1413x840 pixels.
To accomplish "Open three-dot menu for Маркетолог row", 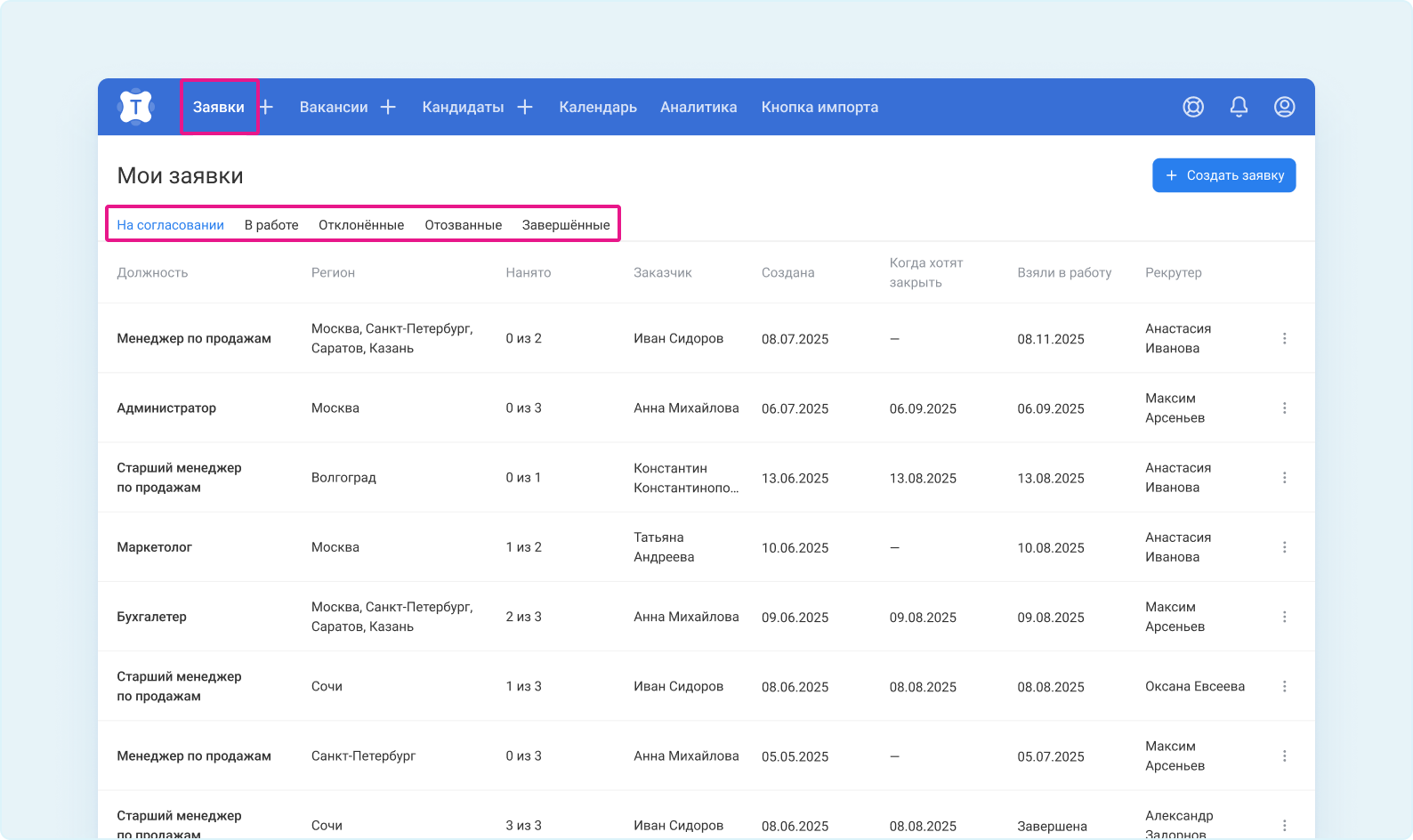I will (1284, 547).
